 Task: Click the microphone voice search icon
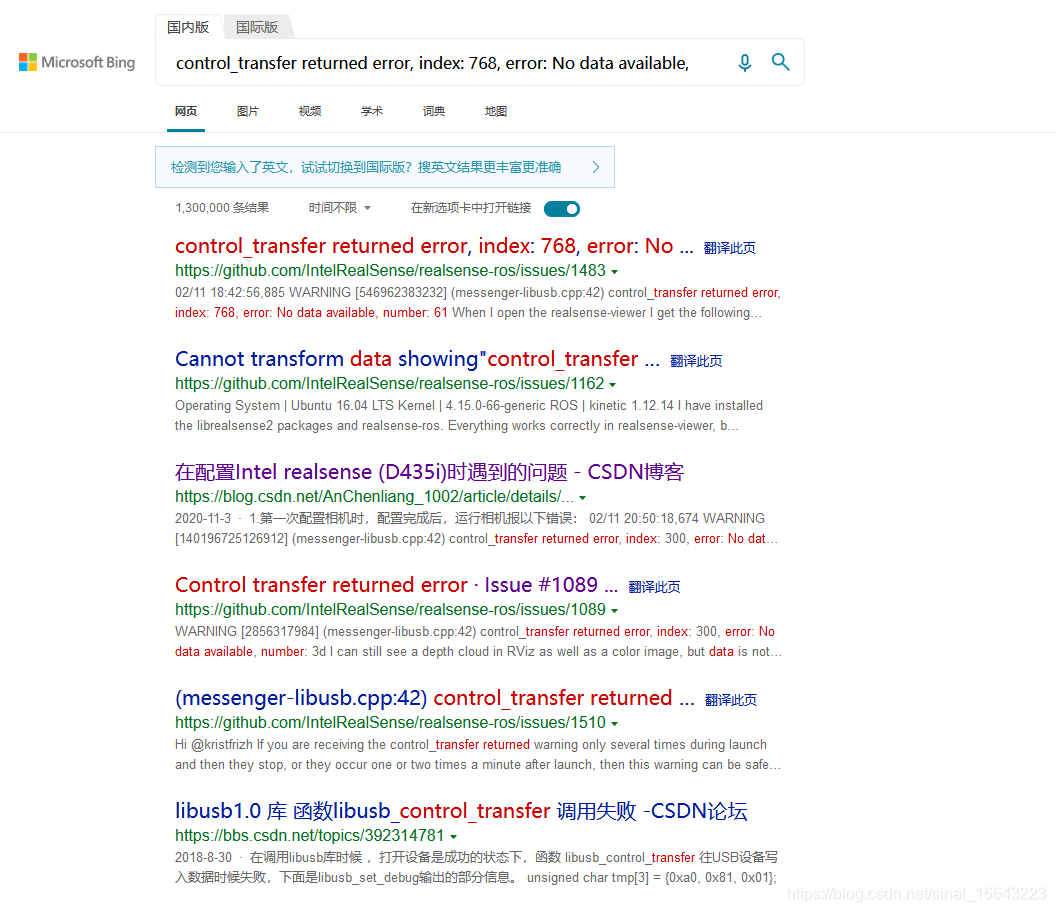point(744,62)
